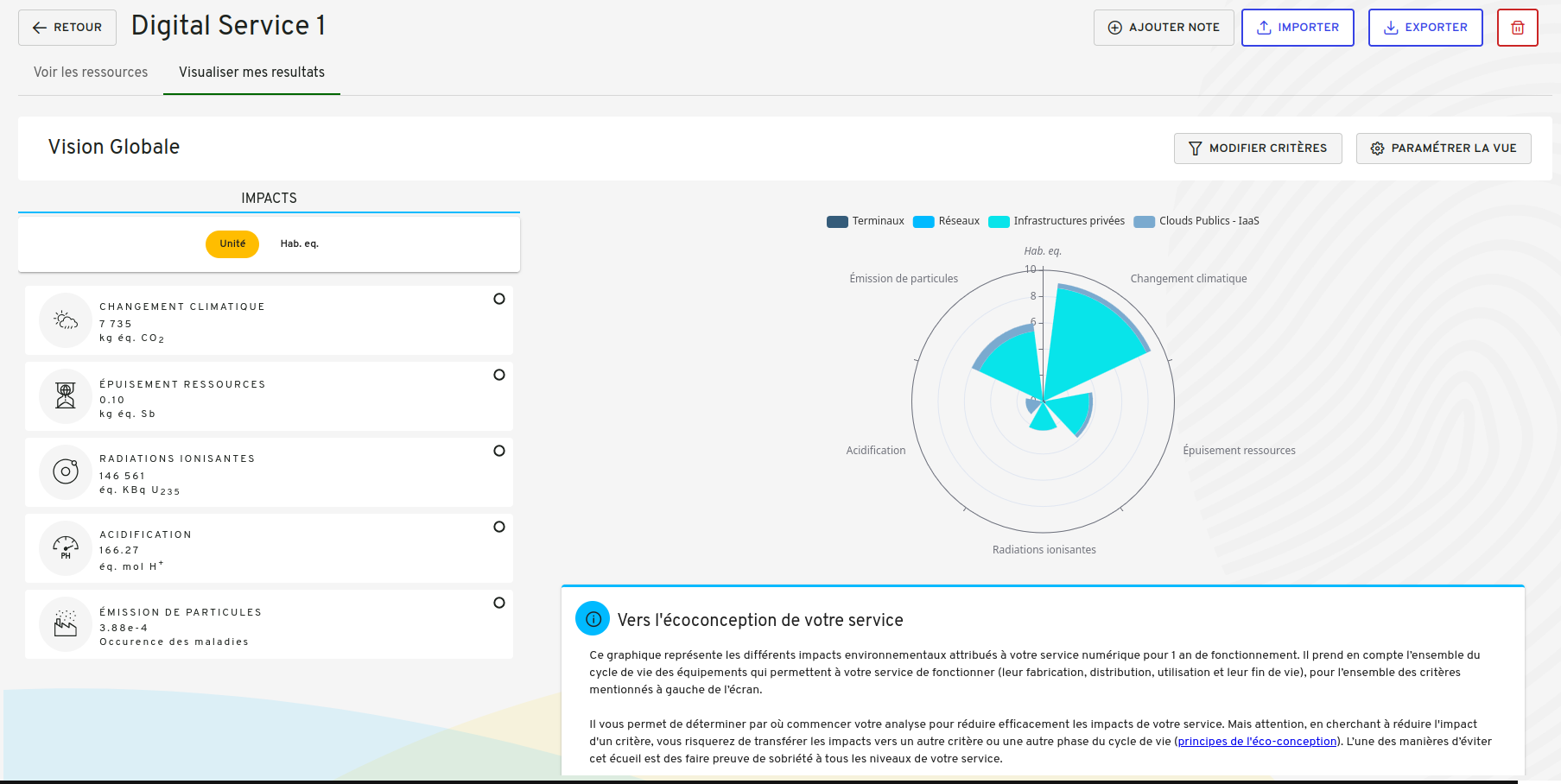Switch to Hab. eq. unit toggle
Viewport: 1561px width, 784px height.
[x=300, y=244]
